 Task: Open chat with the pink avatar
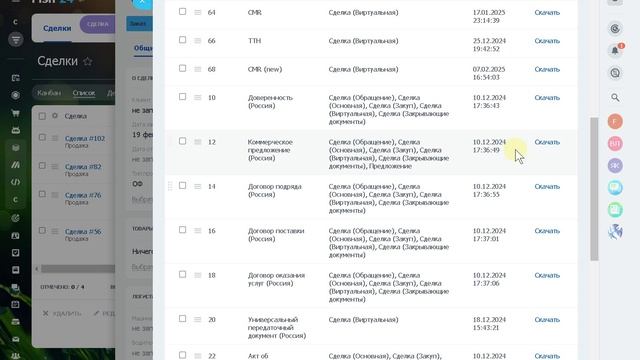tap(615, 143)
